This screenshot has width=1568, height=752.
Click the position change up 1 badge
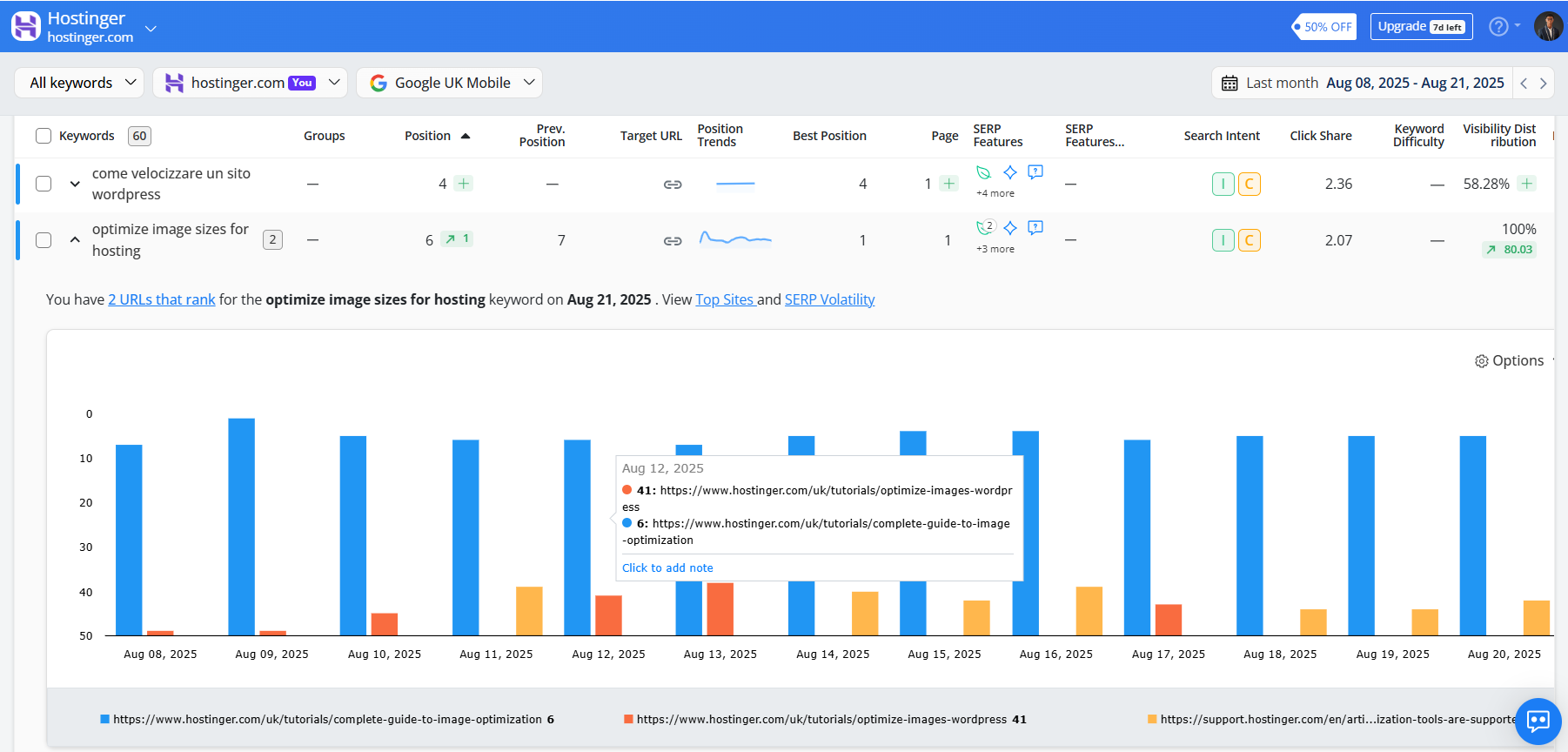pyautogui.click(x=457, y=238)
